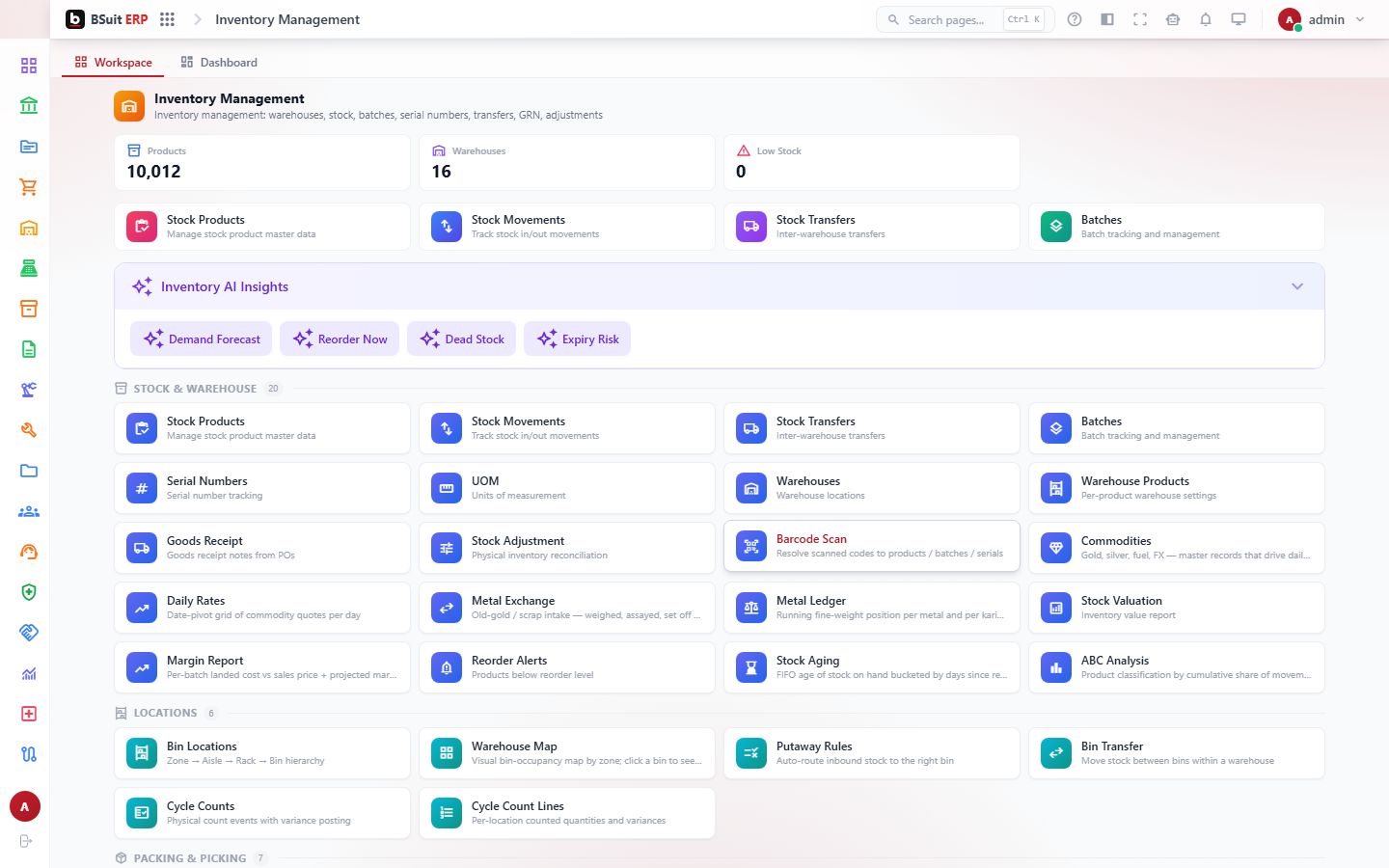Viewport: 1389px width, 868px height.
Task: Click the Reorder Alerts bell icon
Action: (x=447, y=667)
